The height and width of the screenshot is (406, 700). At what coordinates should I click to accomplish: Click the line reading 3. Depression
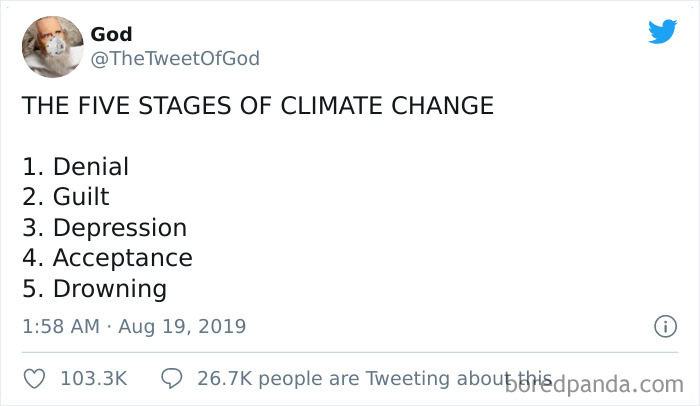click(104, 228)
